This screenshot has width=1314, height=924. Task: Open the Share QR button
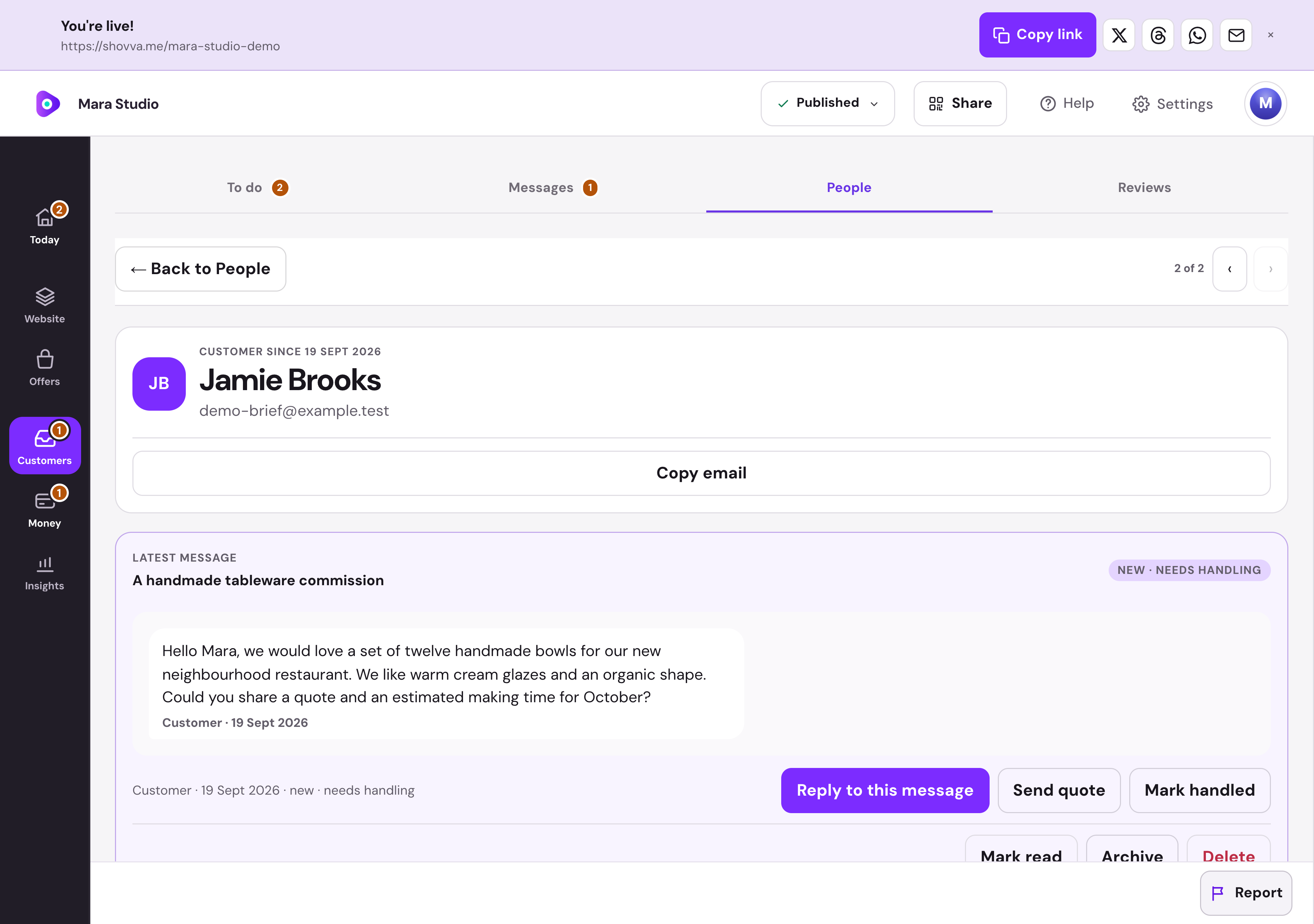(x=960, y=104)
